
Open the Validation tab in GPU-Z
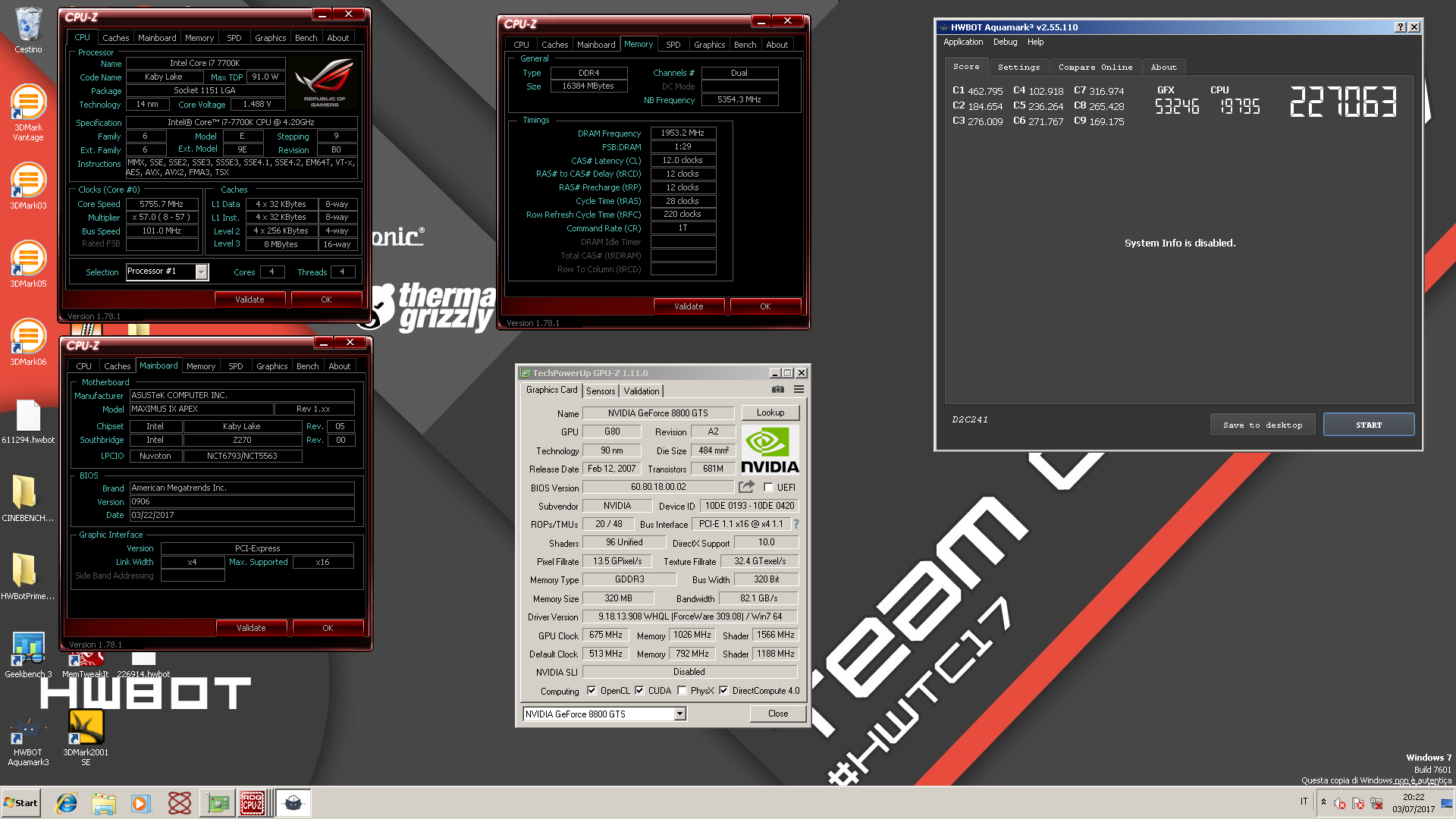pyautogui.click(x=642, y=391)
